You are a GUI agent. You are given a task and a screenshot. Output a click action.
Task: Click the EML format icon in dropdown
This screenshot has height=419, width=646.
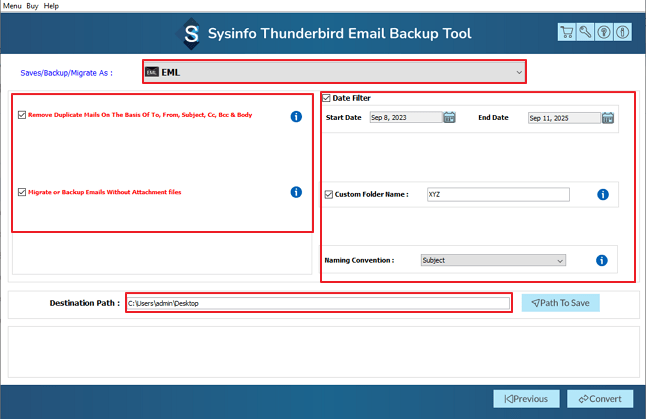[152, 72]
